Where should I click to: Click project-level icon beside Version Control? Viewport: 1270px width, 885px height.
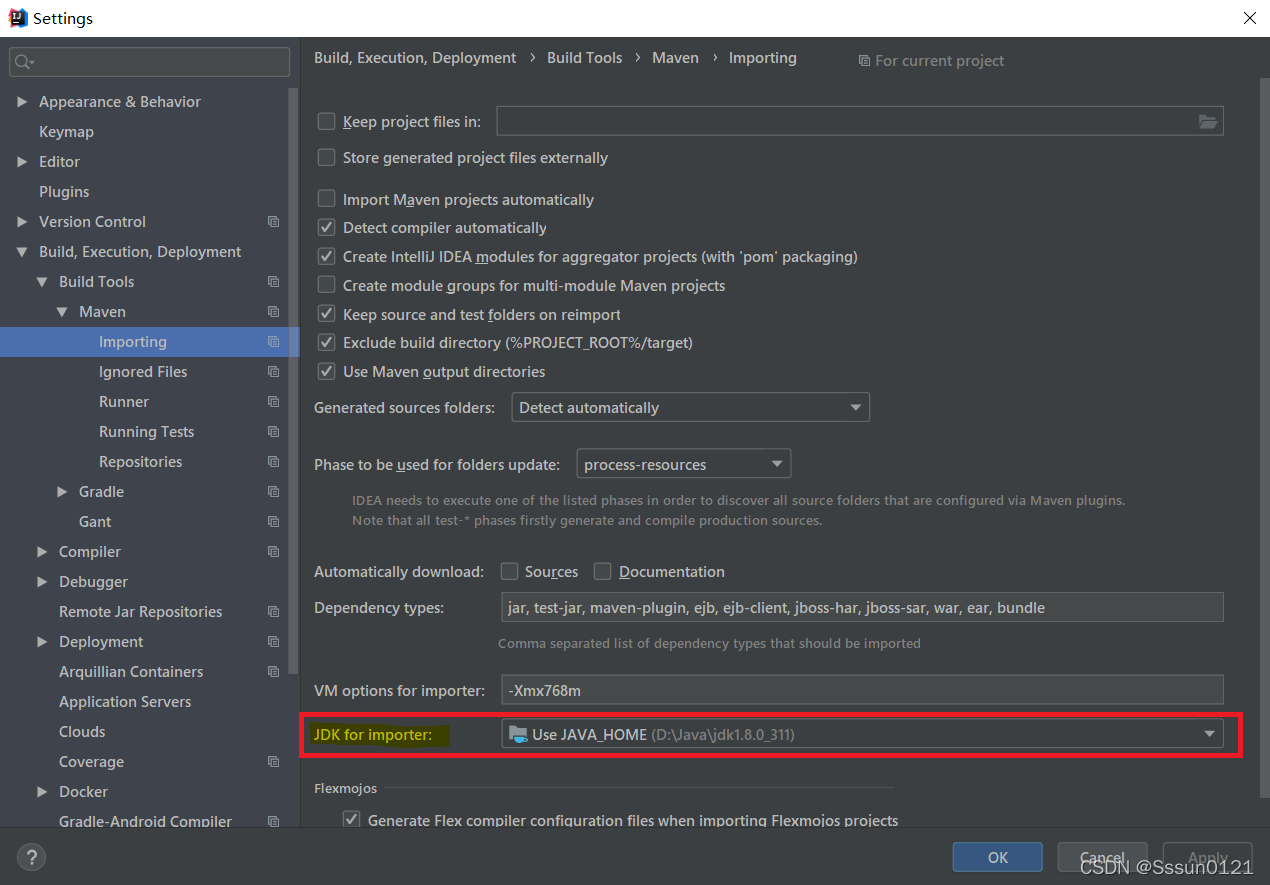[273, 222]
